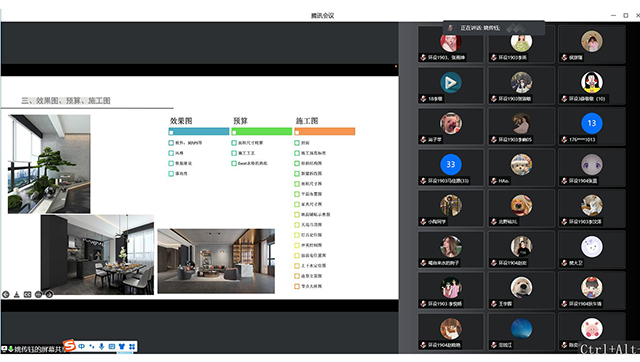Screen dimensions: 640x362
Task: Click the green bar under 预算
Action: (x=262, y=131)
